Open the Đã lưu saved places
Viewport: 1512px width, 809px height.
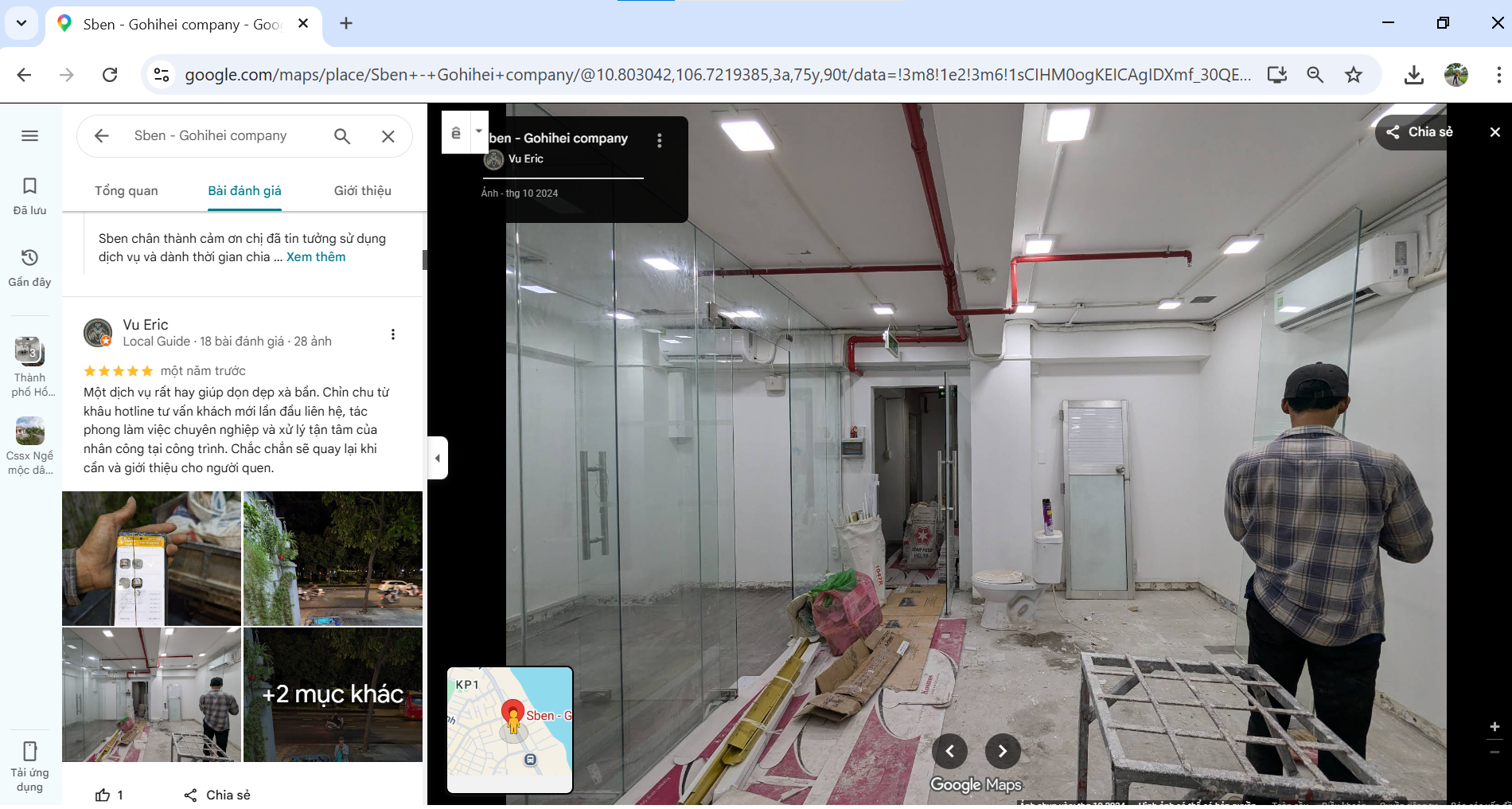point(29,196)
